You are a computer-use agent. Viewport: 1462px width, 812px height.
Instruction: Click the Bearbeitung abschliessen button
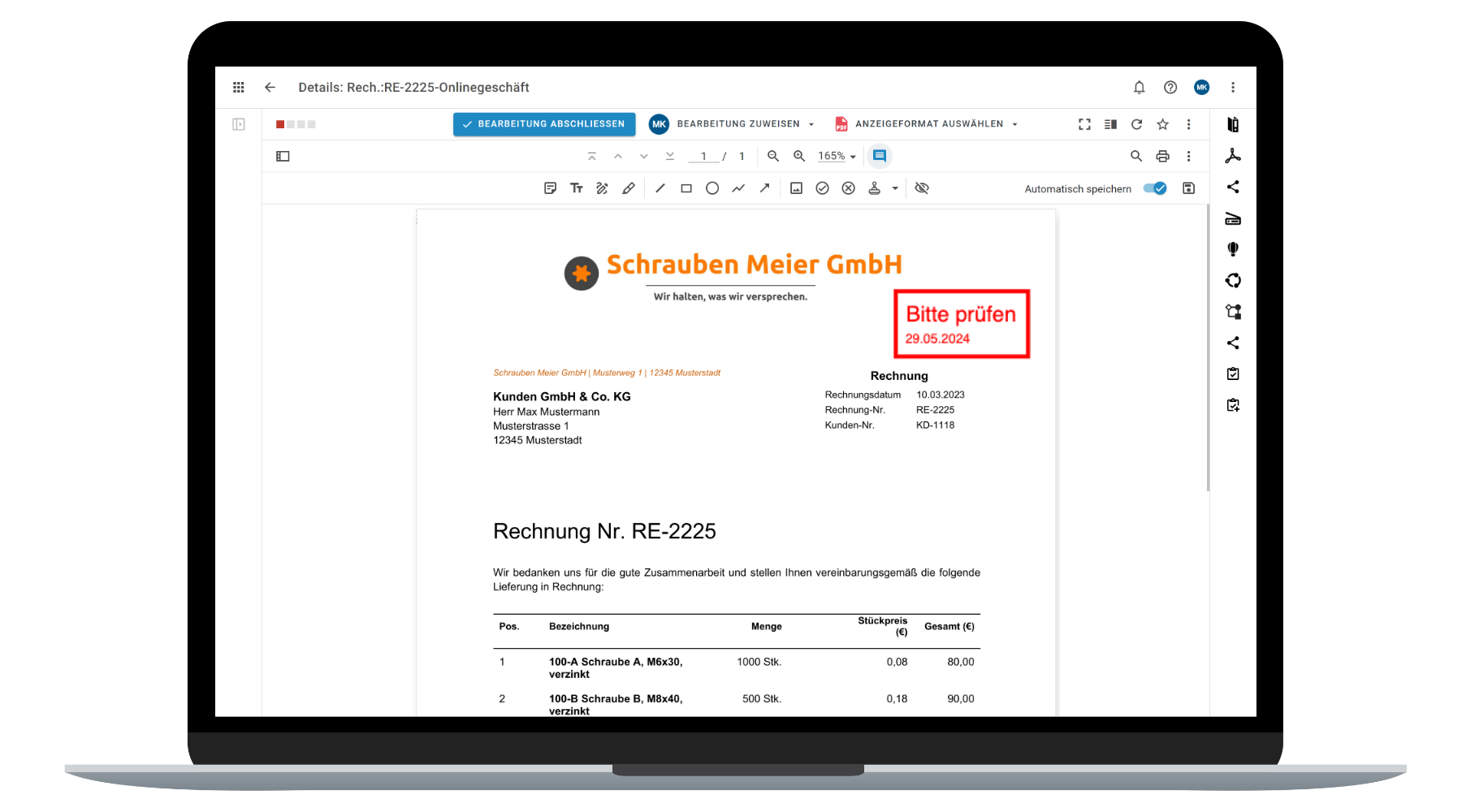[543, 123]
